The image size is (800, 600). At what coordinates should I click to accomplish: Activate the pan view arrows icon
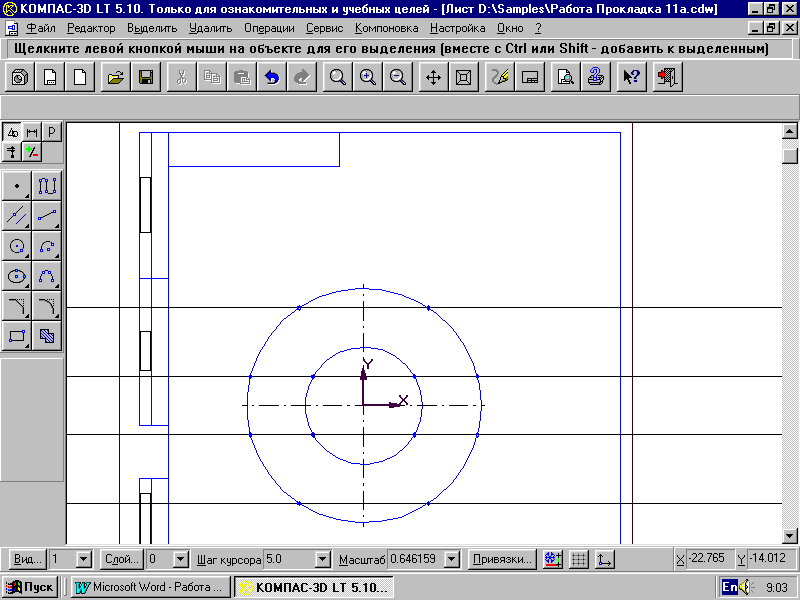coord(434,77)
